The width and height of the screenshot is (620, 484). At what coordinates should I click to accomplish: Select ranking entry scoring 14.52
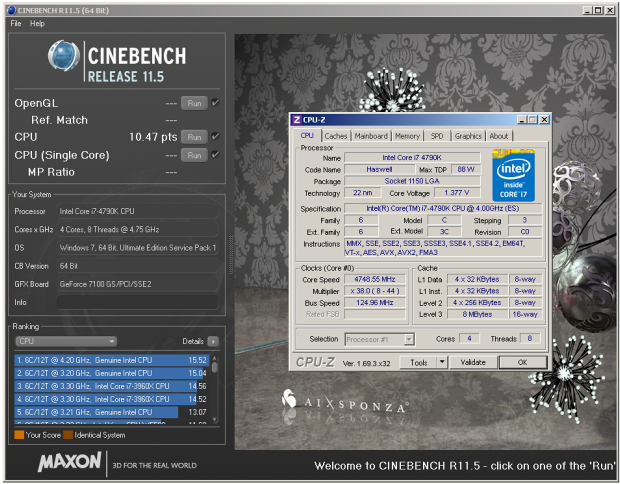click(112, 399)
